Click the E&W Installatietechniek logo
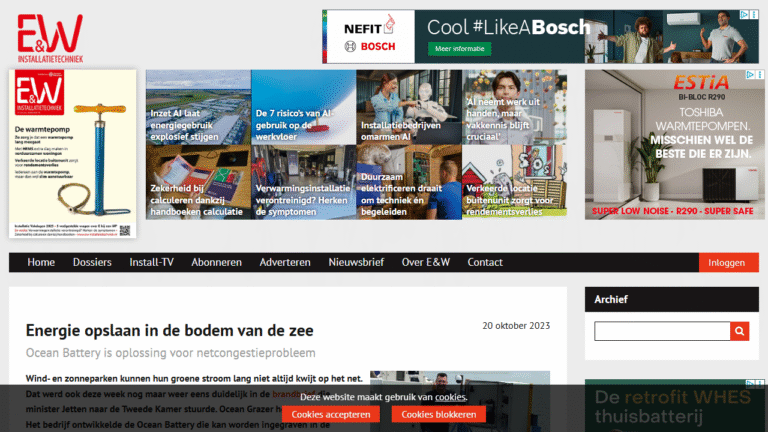This screenshot has width=768, height=432. (x=50, y=39)
